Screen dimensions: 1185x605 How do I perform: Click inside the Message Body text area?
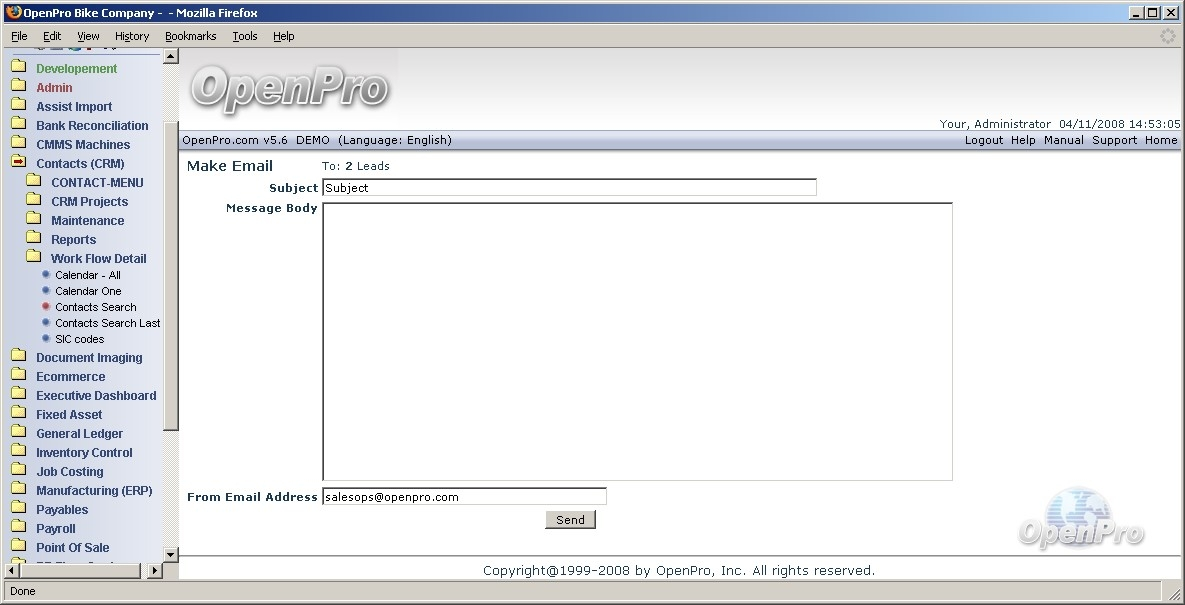[637, 342]
